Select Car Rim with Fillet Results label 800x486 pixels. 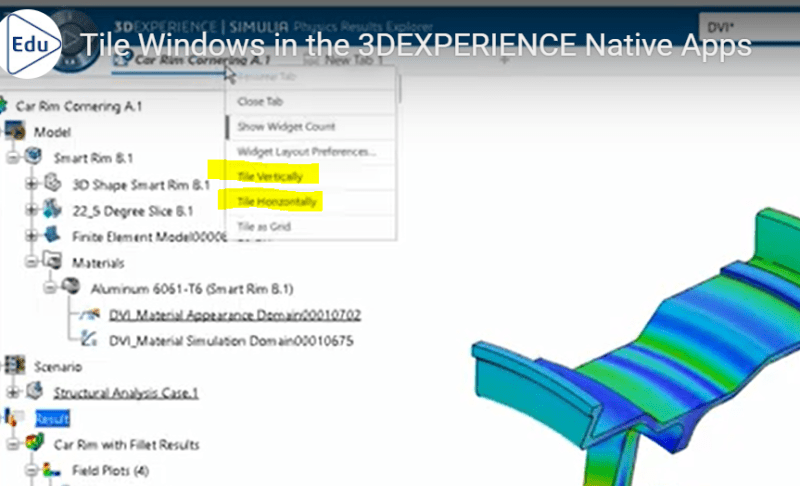(x=127, y=445)
